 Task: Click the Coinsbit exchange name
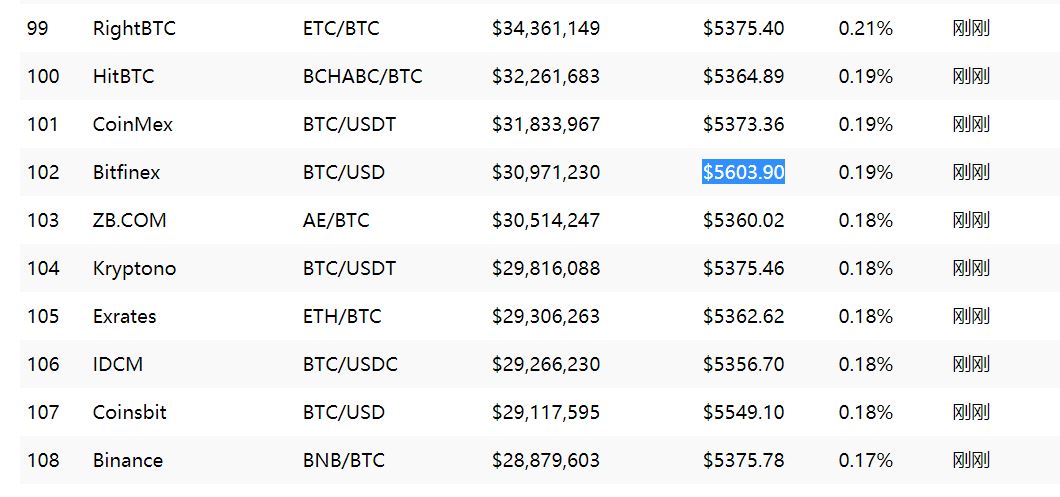point(130,412)
